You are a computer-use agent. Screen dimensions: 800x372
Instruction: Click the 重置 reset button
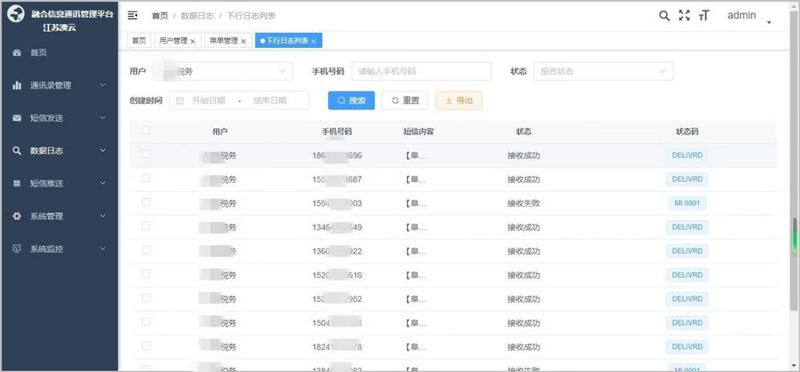405,101
